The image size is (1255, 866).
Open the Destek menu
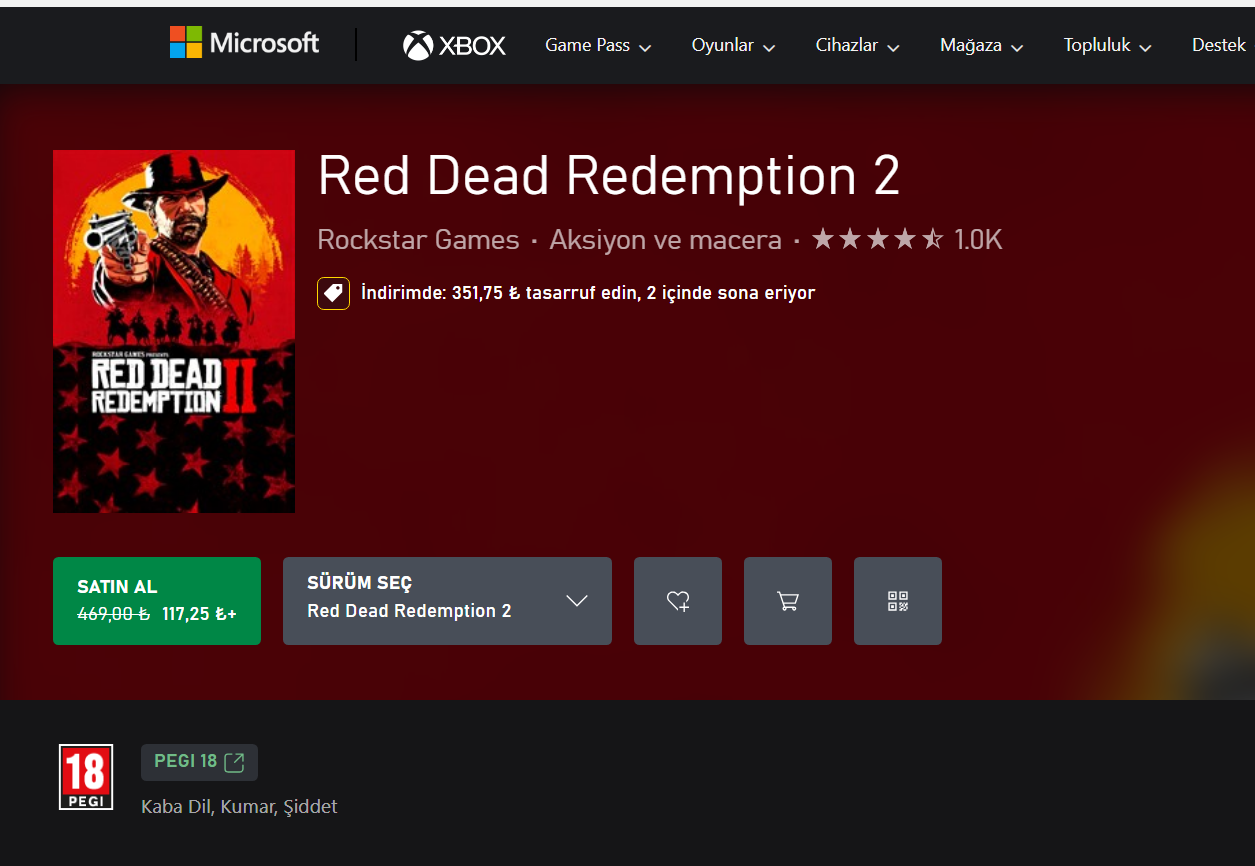(1219, 46)
